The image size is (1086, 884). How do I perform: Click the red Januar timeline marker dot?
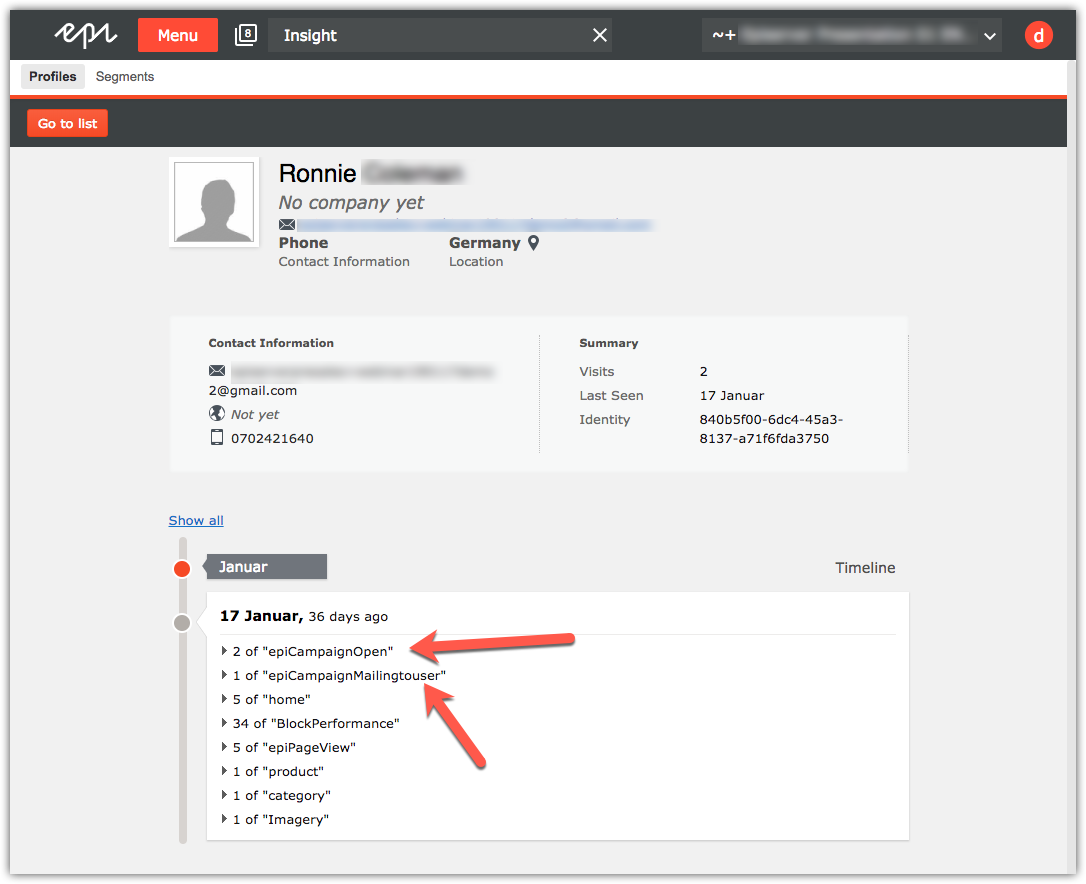182,569
